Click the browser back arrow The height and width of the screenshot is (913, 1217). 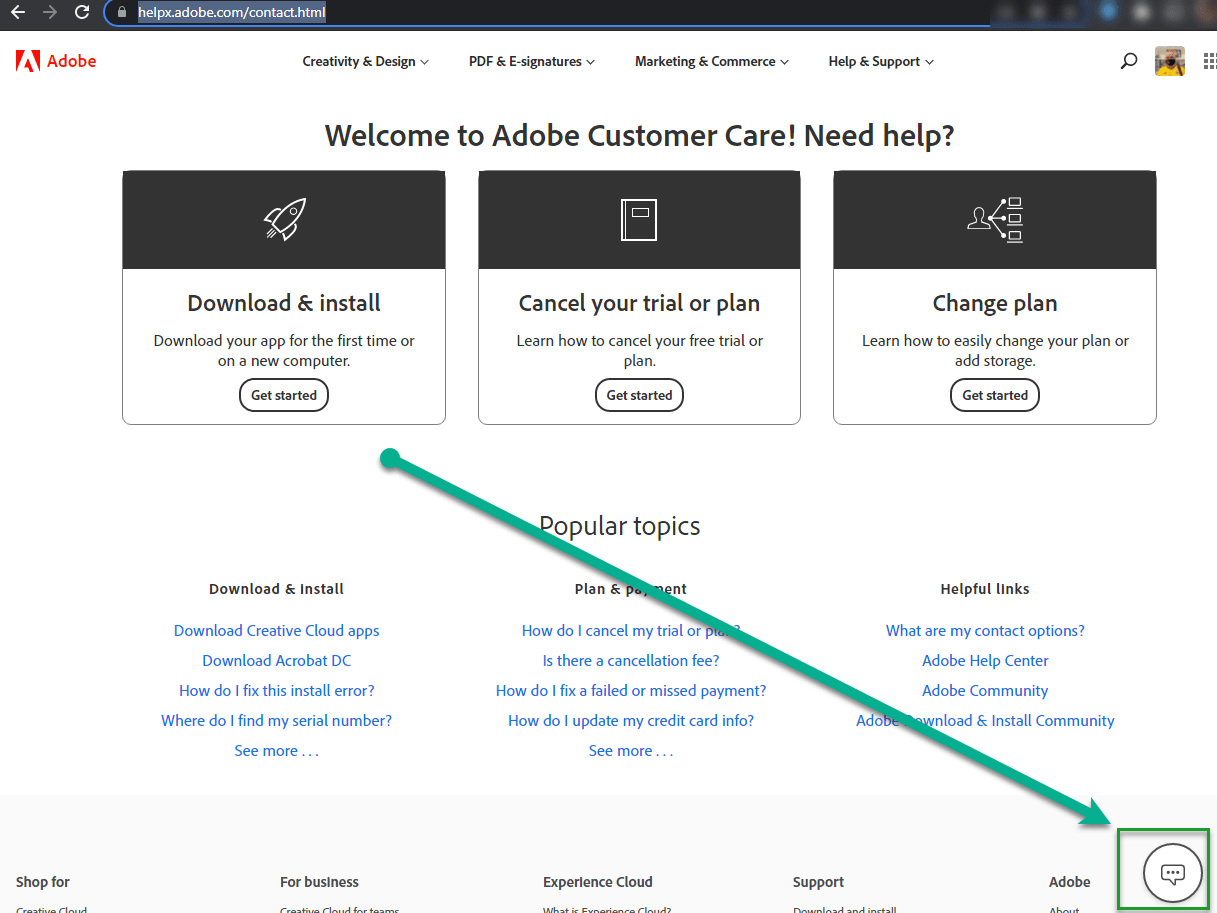pyautogui.click(x=19, y=13)
